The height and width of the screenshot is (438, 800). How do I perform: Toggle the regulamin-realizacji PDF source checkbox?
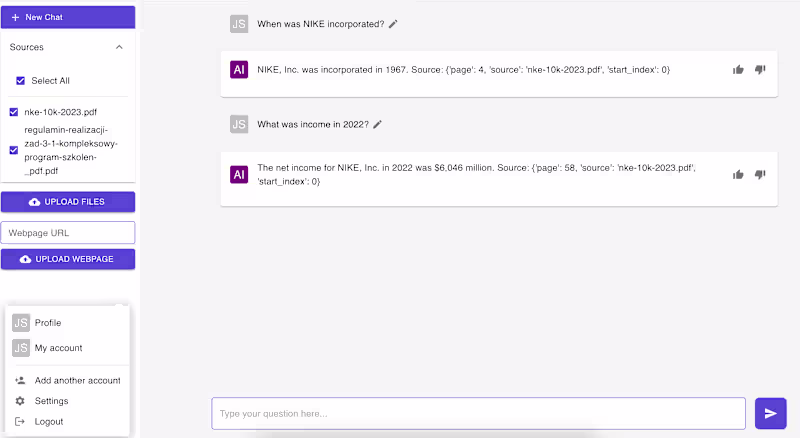pyautogui.click(x=14, y=150)
